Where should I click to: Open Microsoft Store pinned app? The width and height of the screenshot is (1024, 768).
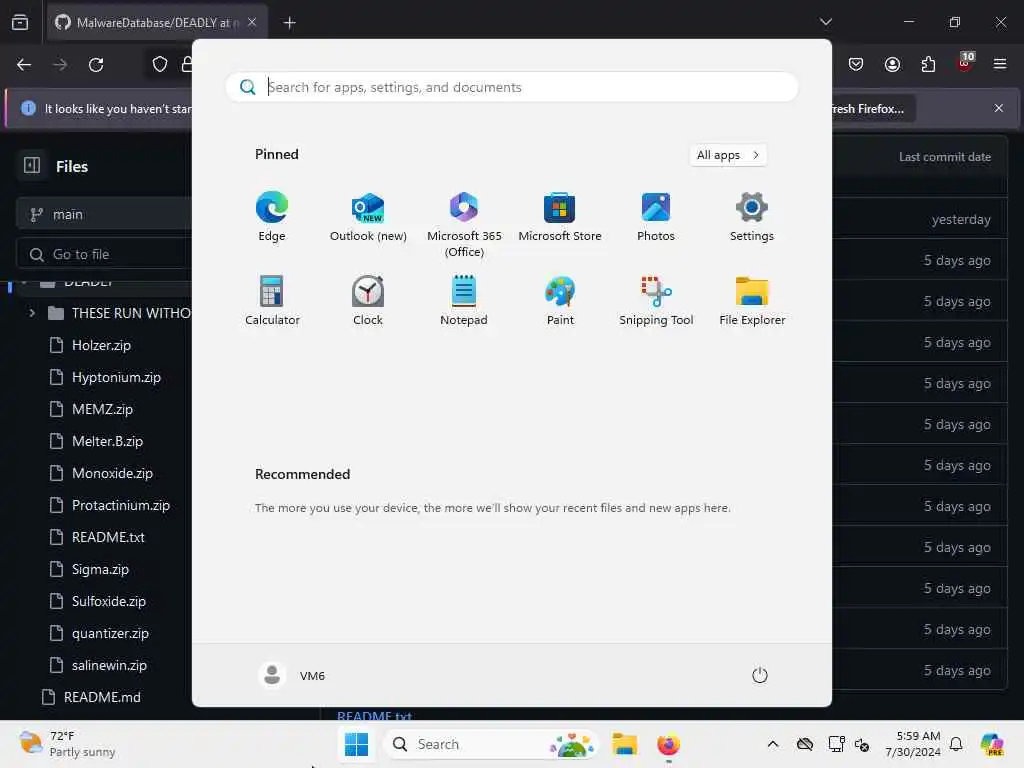[x=560, y=217]
